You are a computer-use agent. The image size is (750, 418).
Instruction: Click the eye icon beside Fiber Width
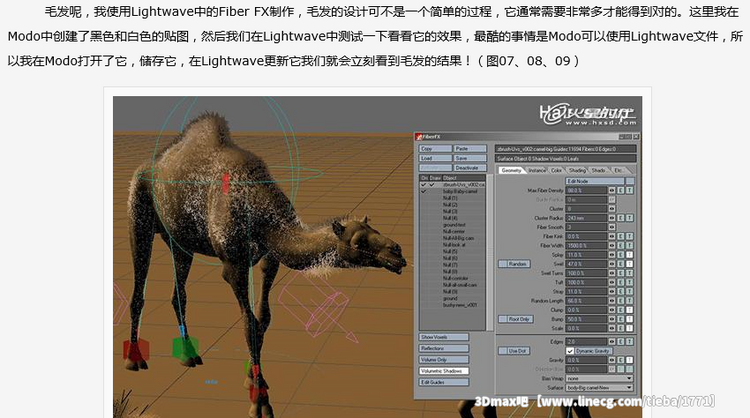point(611,245)
